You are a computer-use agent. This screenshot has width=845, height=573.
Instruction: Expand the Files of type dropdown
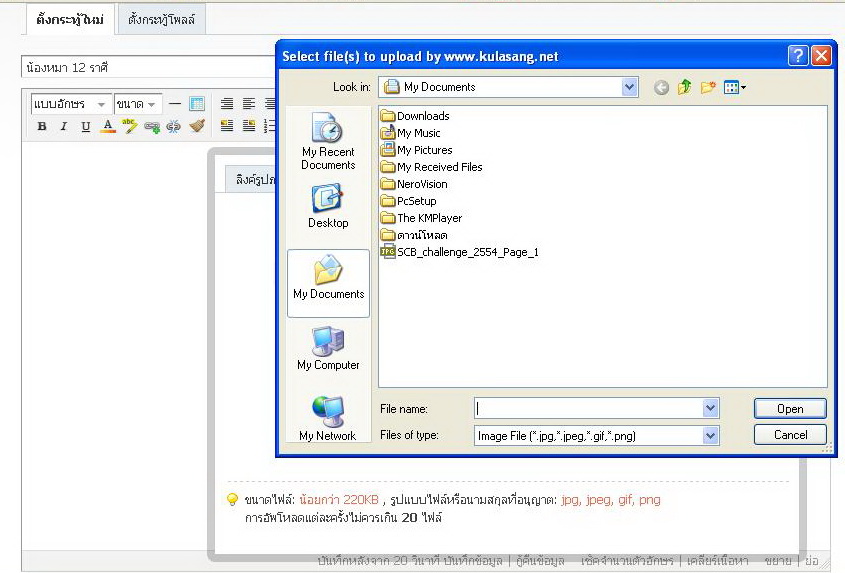pyautogui.click(x=710, y=435)
